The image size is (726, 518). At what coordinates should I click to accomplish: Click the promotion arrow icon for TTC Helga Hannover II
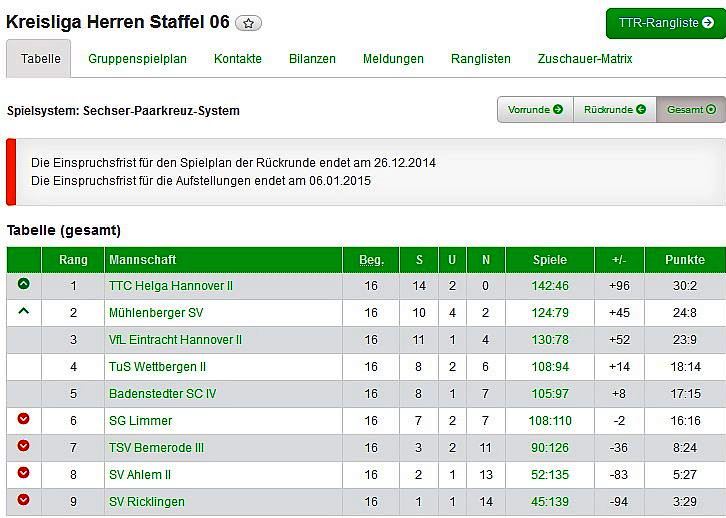click(24, 285)
